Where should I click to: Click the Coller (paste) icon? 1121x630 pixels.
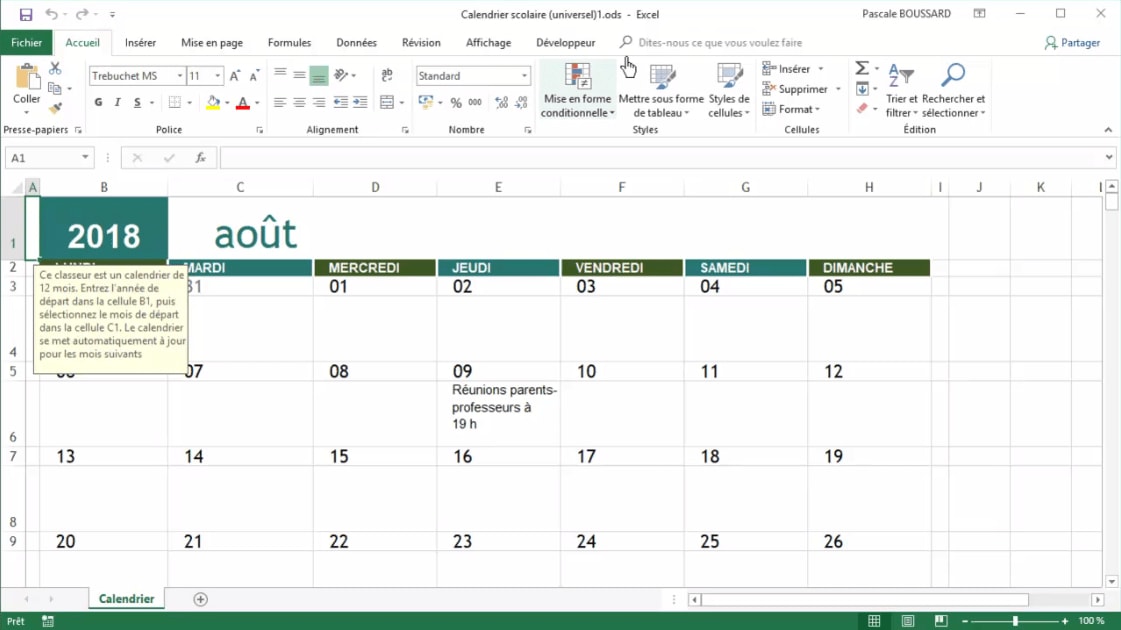[x=27, y=79]
